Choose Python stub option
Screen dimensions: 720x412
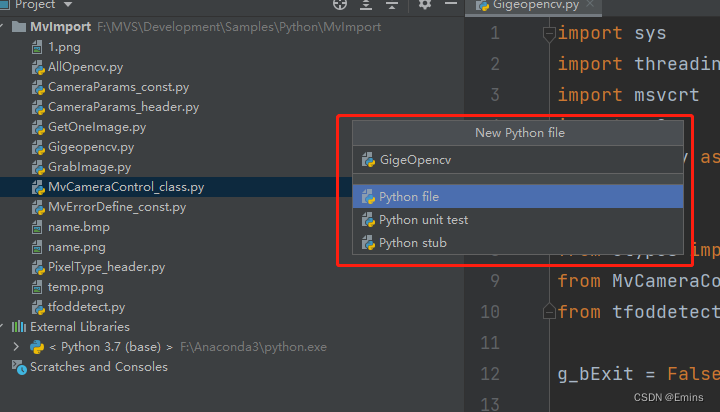tap(518, 243)
